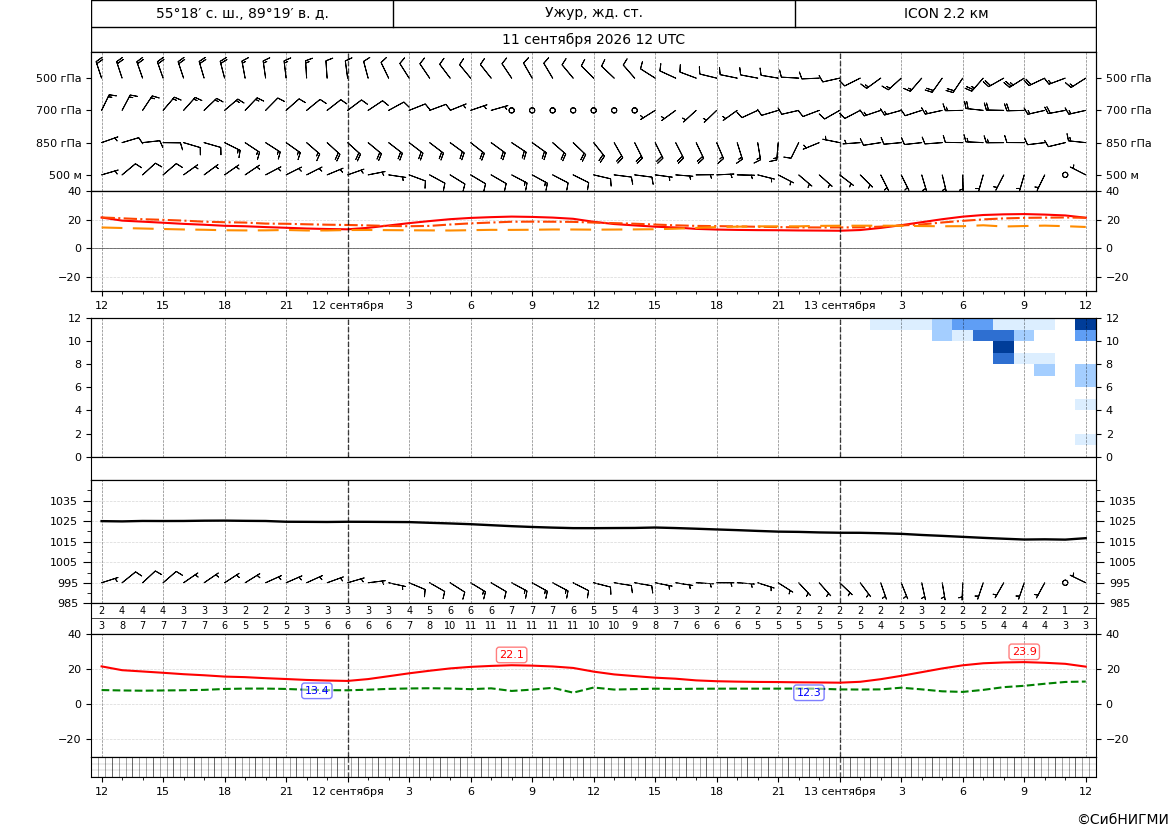
Task: Click the left 500 гПа level label
Action: (x=59, y=78)
